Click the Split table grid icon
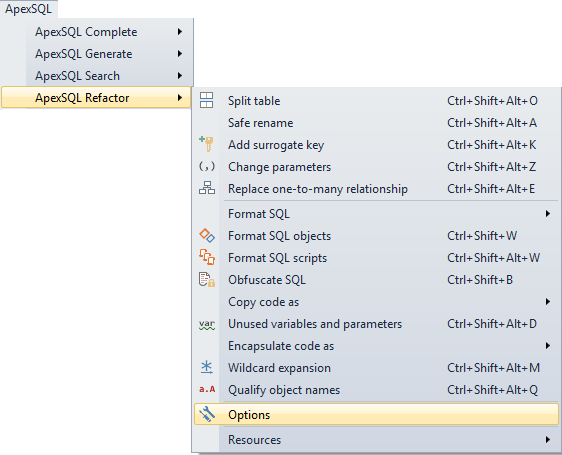The image size is (562, 455). [x=206, y=100]
